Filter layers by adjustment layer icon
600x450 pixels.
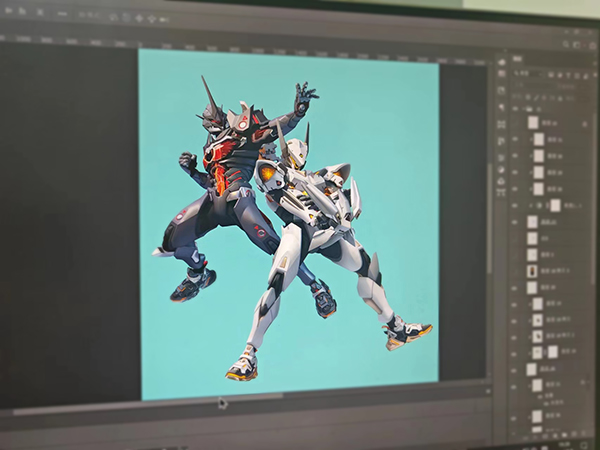559,75
